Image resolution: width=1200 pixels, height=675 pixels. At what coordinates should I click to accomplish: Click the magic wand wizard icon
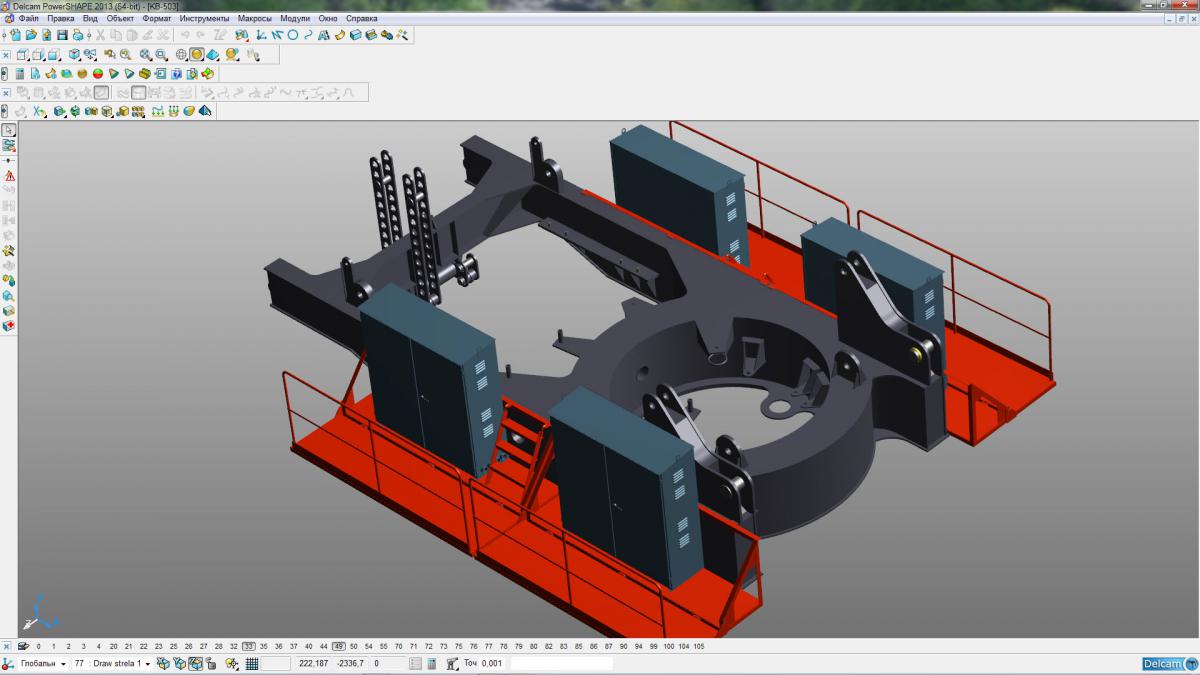point(402,34)
